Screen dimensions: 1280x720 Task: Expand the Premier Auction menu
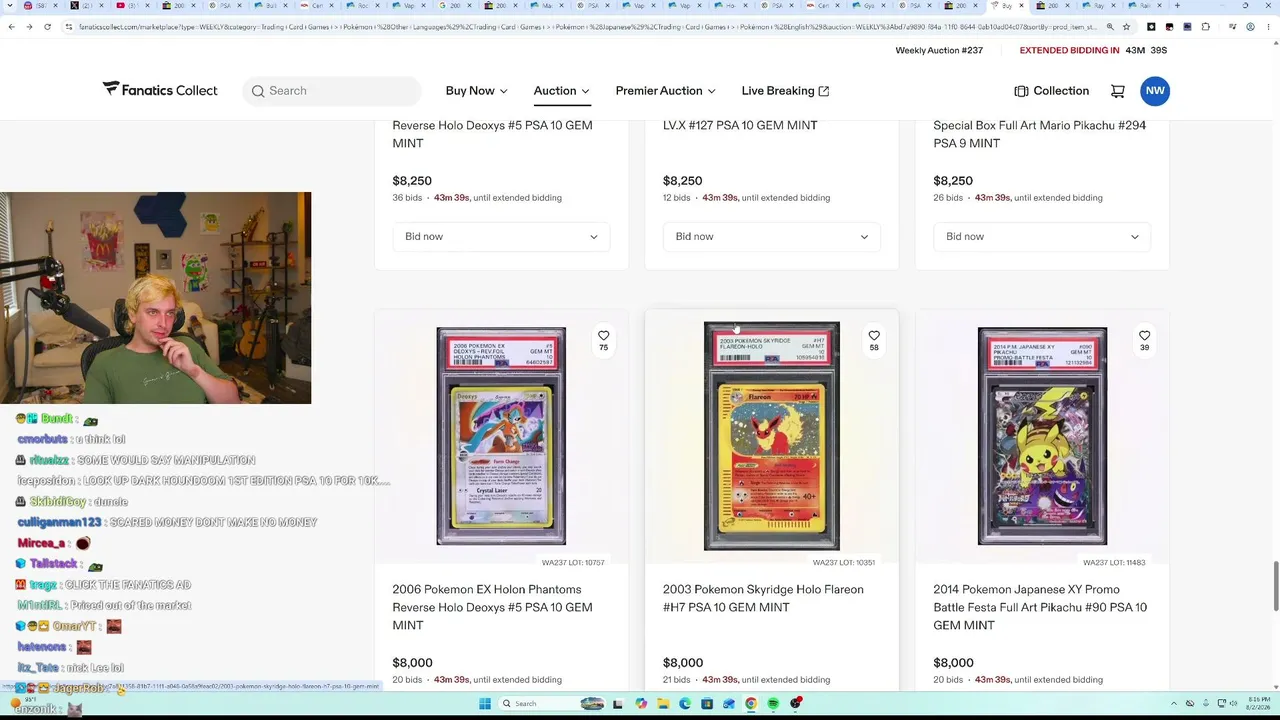[x=665, y=91]
